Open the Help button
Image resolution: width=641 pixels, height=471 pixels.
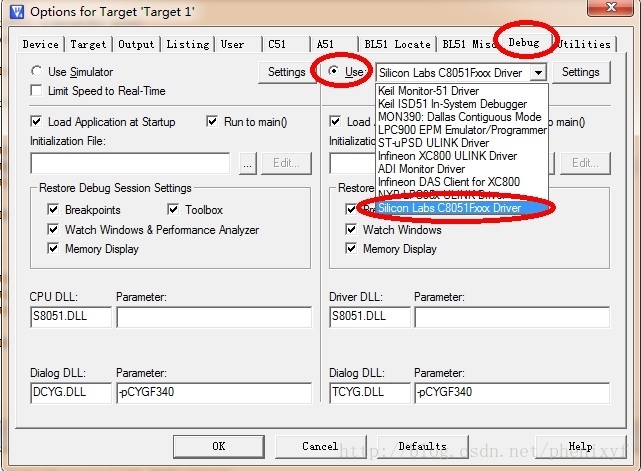click(x=580, y=446)
